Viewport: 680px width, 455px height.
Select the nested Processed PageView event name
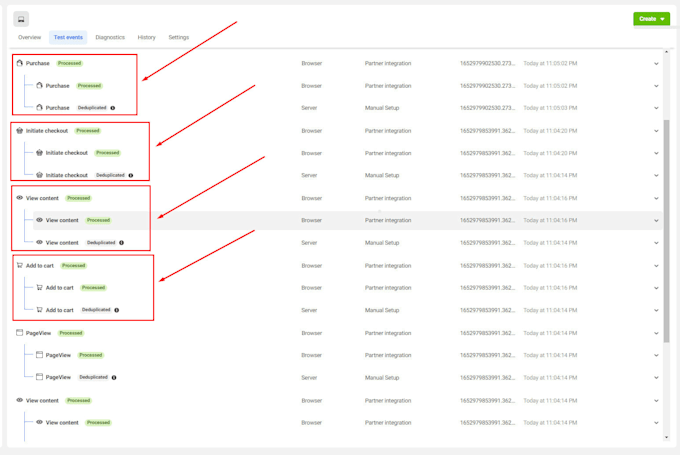coord(58,355)
